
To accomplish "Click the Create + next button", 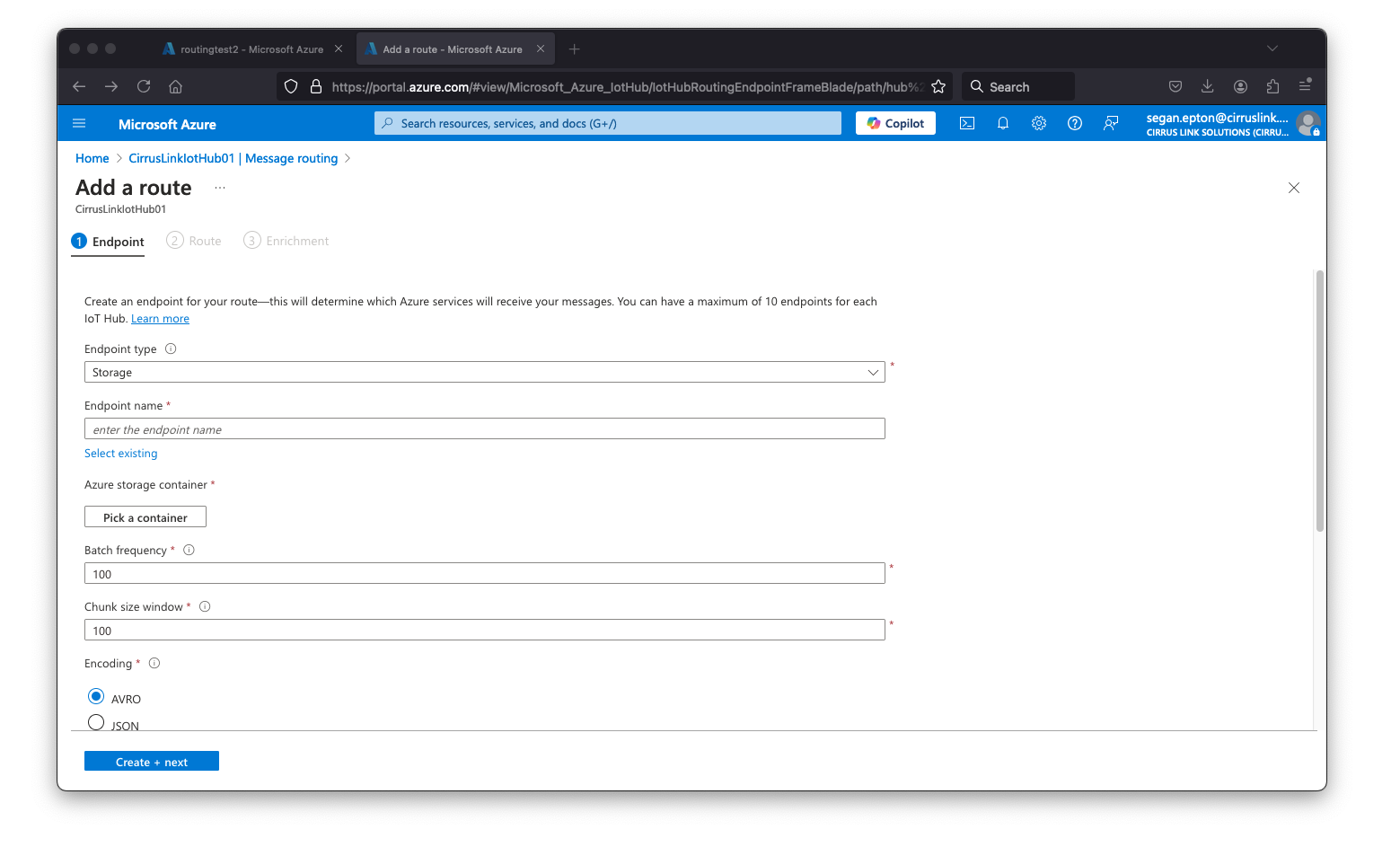I will (x=152, y=762).
